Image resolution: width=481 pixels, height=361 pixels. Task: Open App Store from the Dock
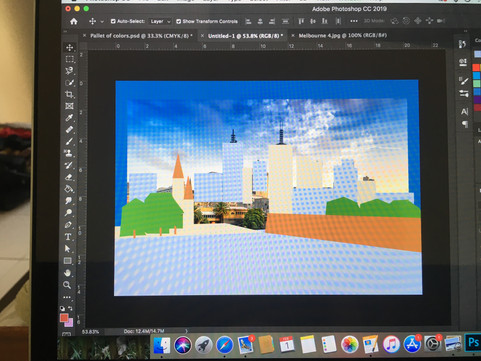coord(412,343)
